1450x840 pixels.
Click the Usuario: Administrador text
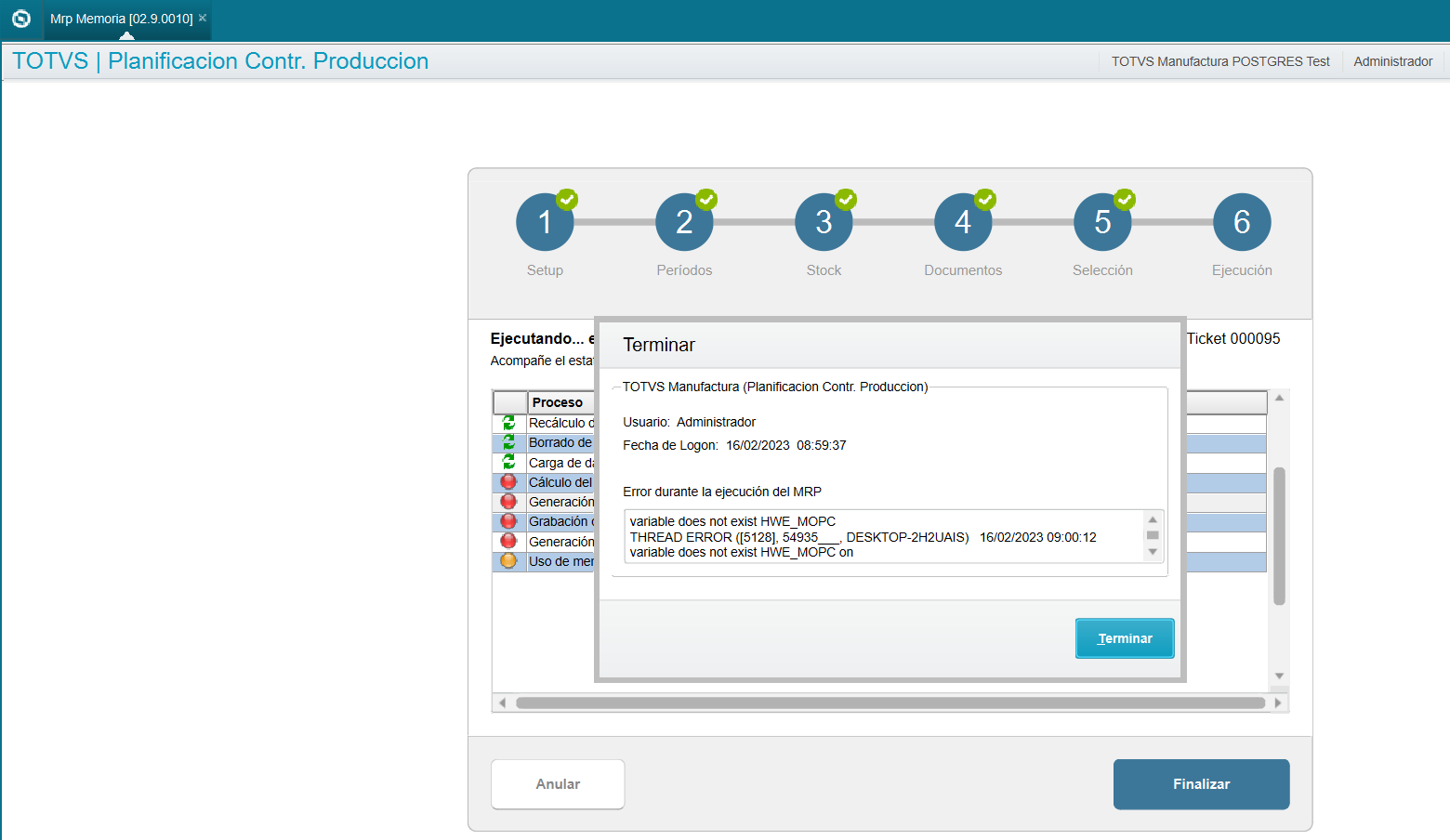689,422
